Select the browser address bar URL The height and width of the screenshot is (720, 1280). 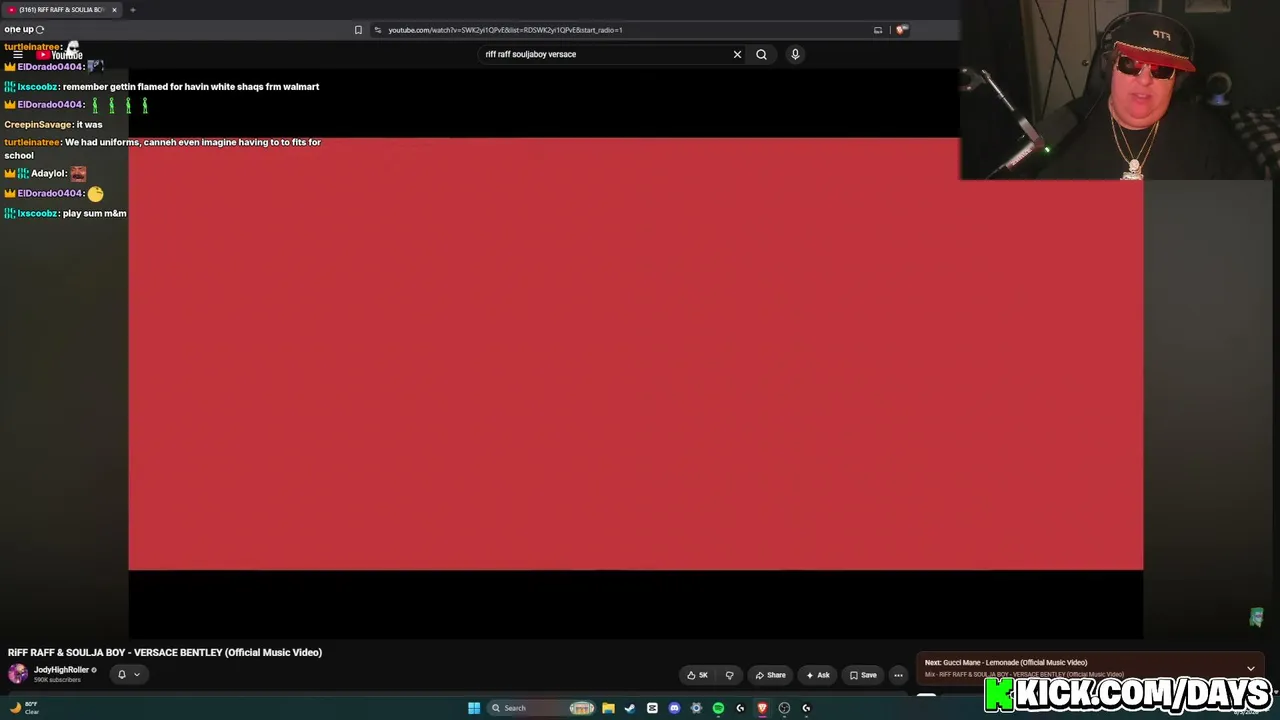coord(505,30)
